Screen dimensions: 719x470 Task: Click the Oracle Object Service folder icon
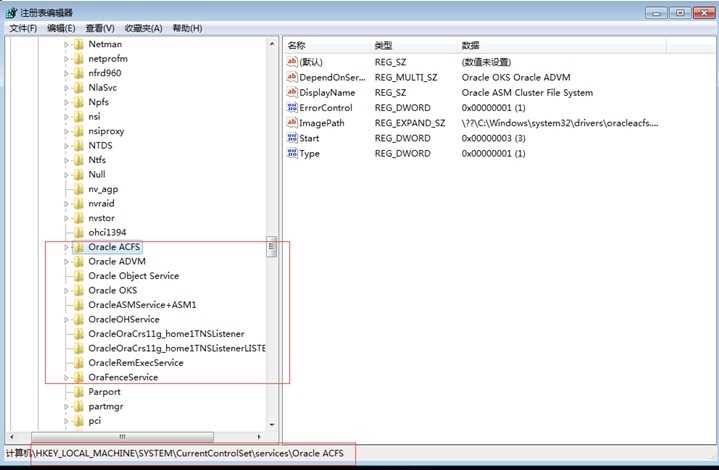[79, 276]
